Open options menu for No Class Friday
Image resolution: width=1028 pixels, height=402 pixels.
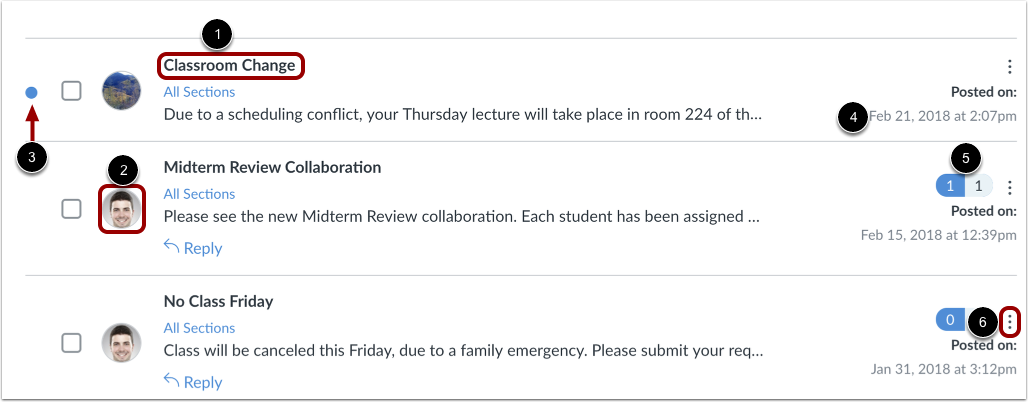1011,321
